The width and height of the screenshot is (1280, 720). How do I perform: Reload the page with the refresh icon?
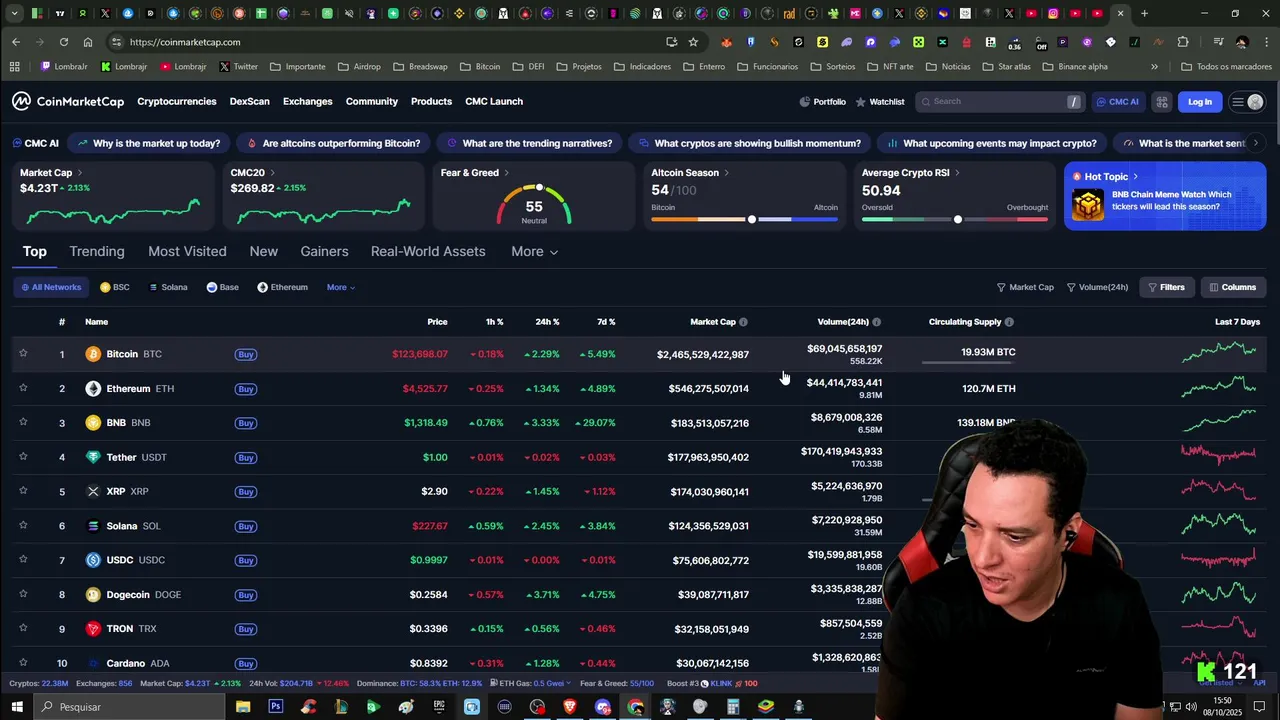pyautogui.click(x=64, y=42)
